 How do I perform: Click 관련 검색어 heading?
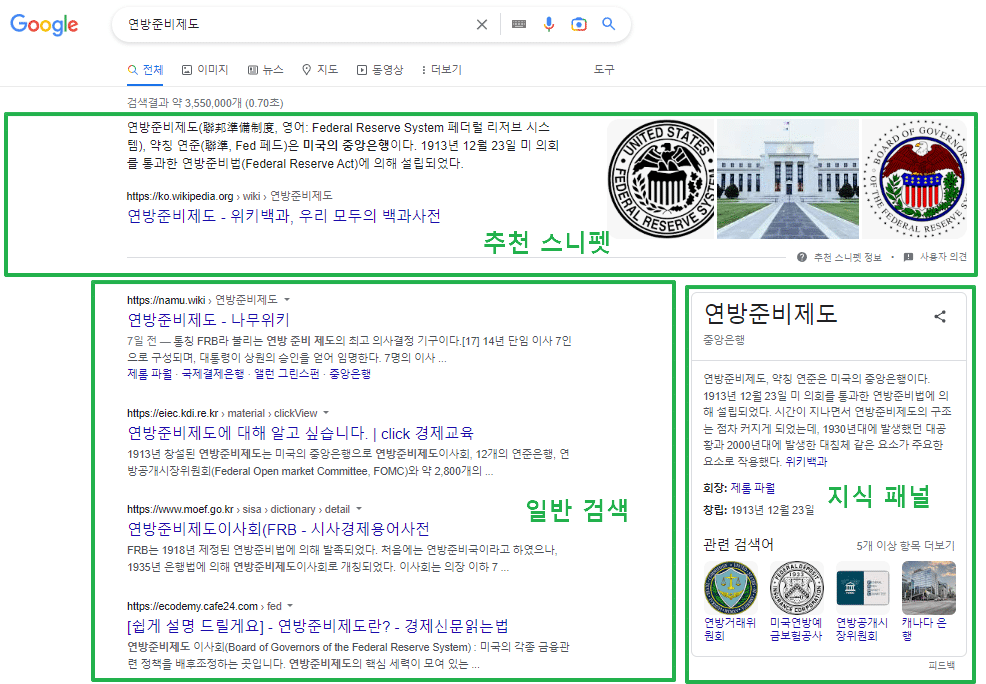click(x=738, y=544)
